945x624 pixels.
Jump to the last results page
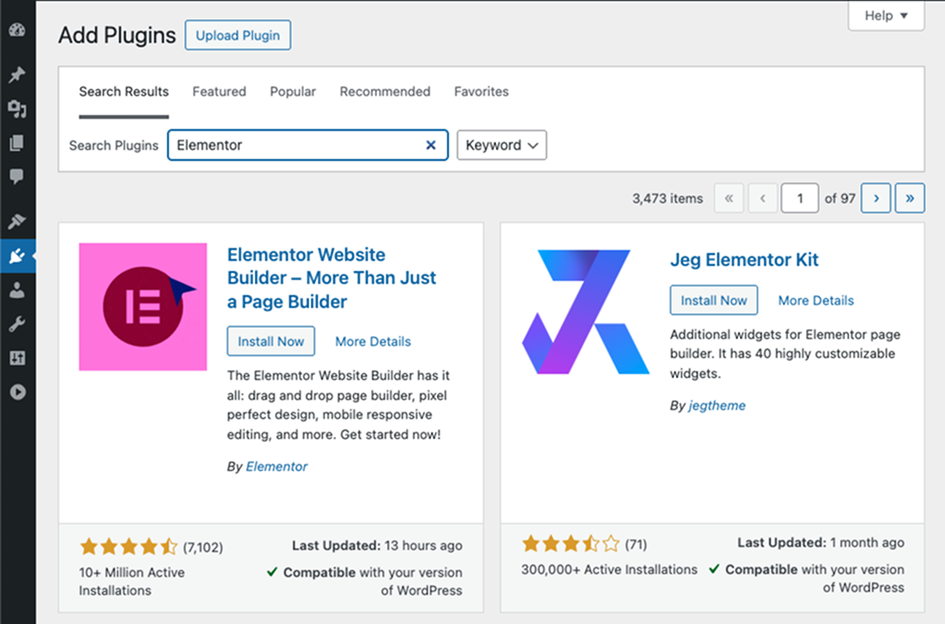[x=909, y=198]
